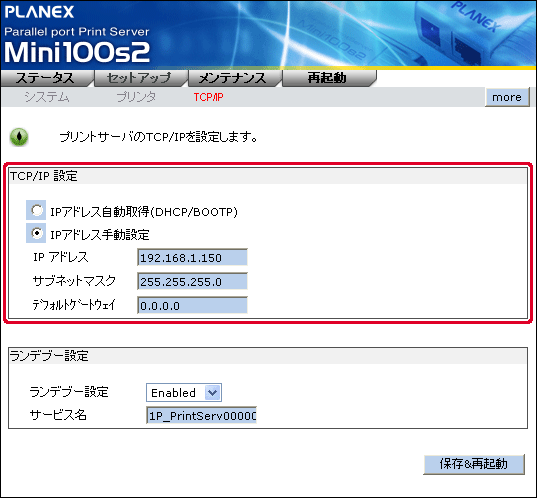The height and width of the screenshot is (498, 537).
Task: Click the サービス名 input field
Action: click(201, 415)
